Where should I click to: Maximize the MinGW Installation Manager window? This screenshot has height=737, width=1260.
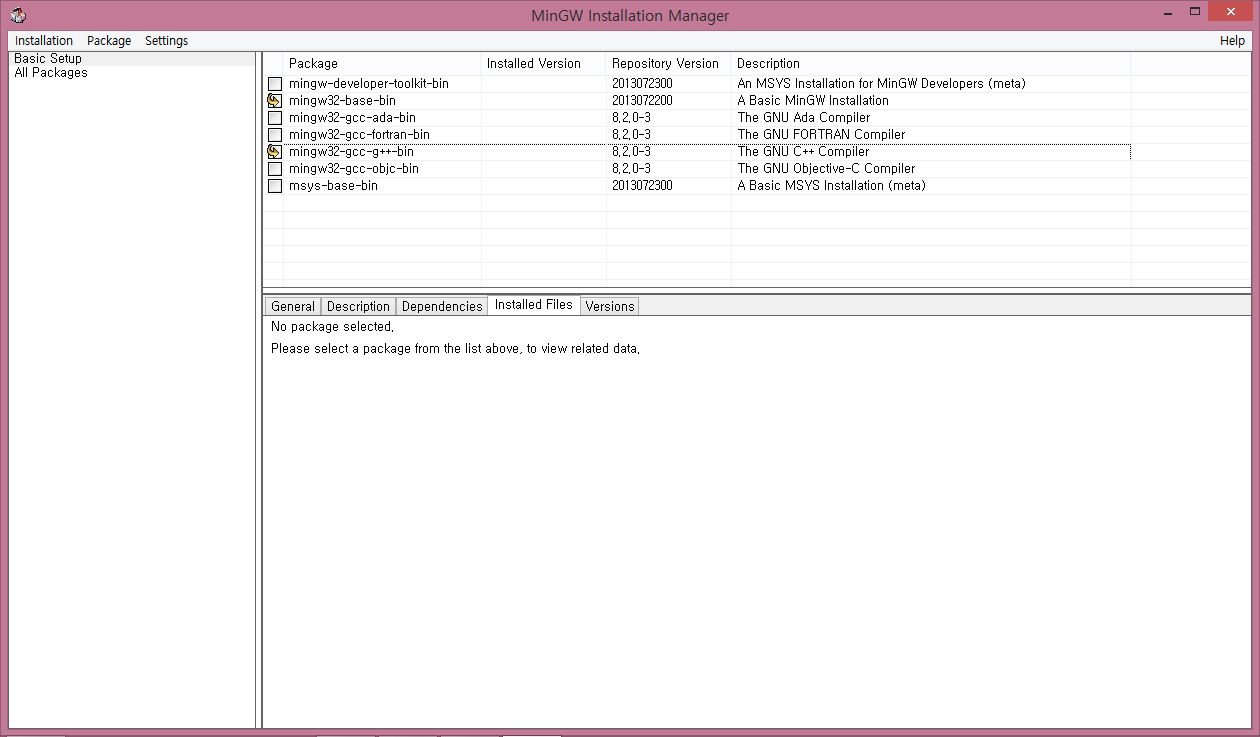pyautogui.click(x=1195, y=12)
